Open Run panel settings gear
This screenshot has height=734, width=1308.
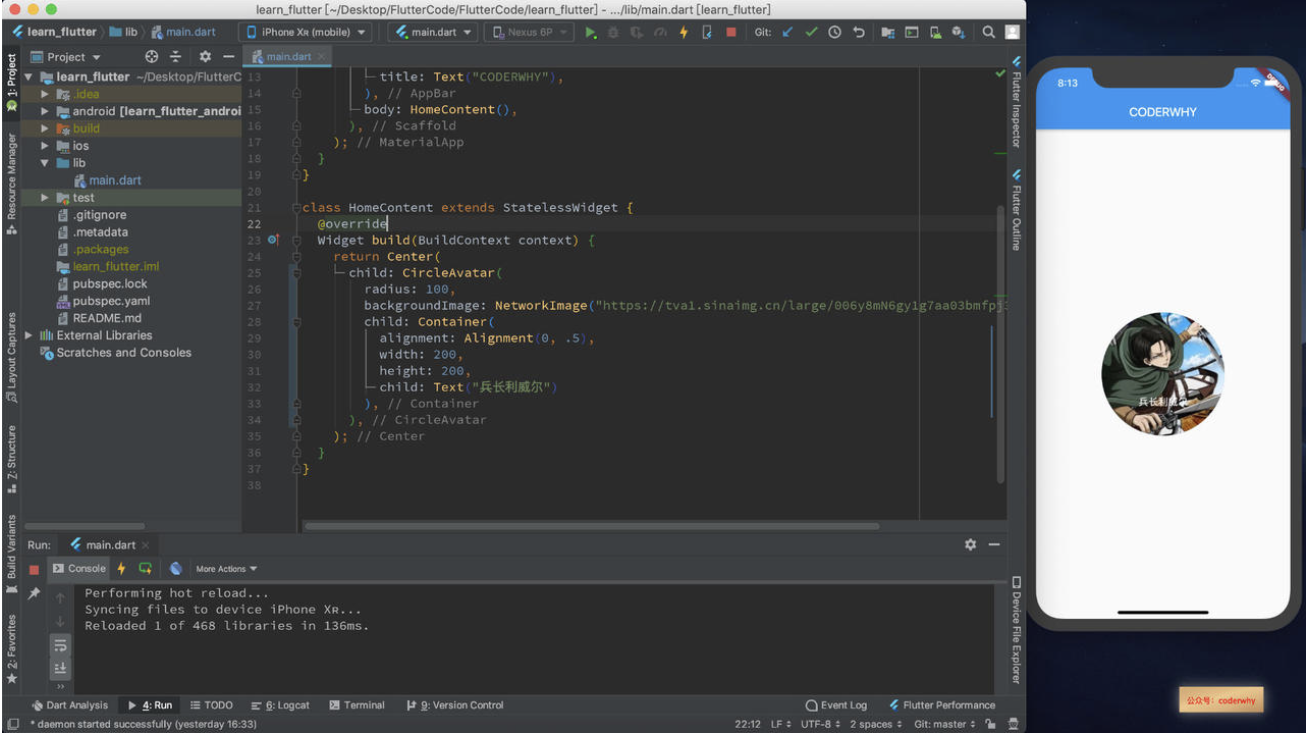[970, 545]
